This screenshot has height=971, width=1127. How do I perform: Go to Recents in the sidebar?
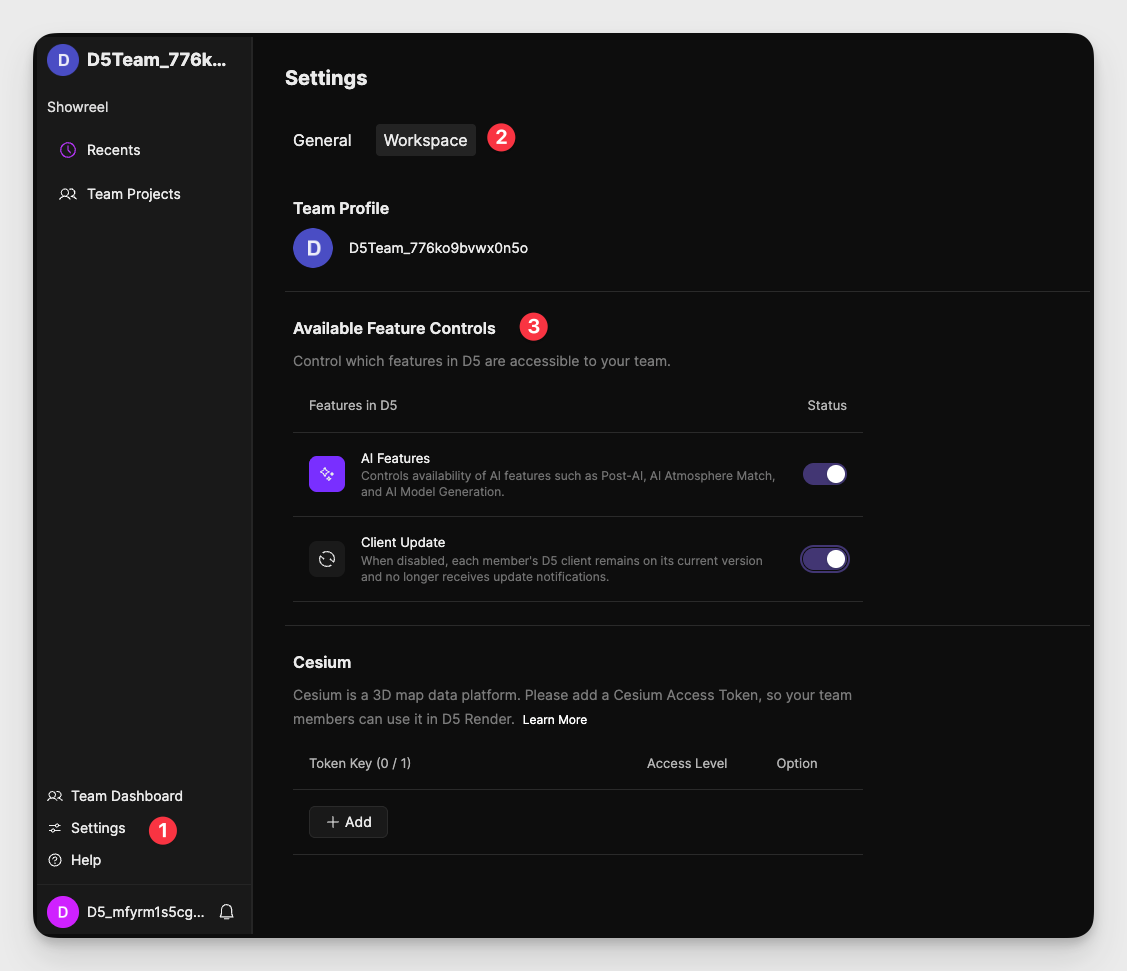click(113, 150)
